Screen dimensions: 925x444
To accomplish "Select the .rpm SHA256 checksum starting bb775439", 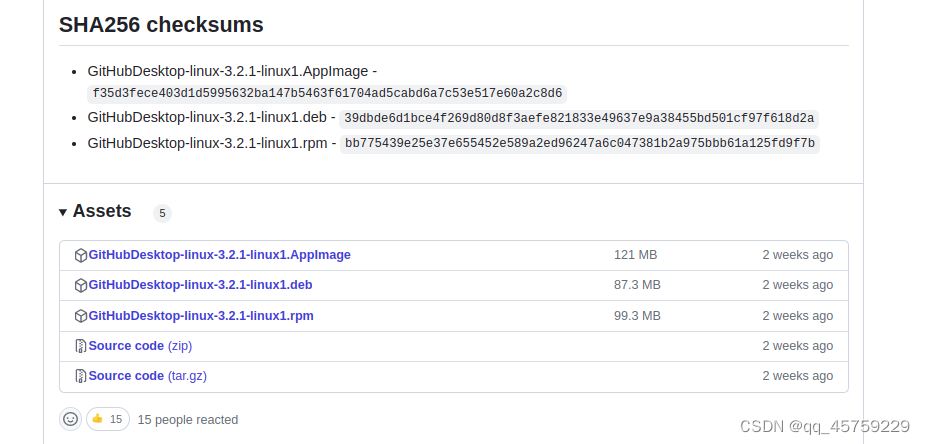I will pyautogui.click(x=580, y=143).
